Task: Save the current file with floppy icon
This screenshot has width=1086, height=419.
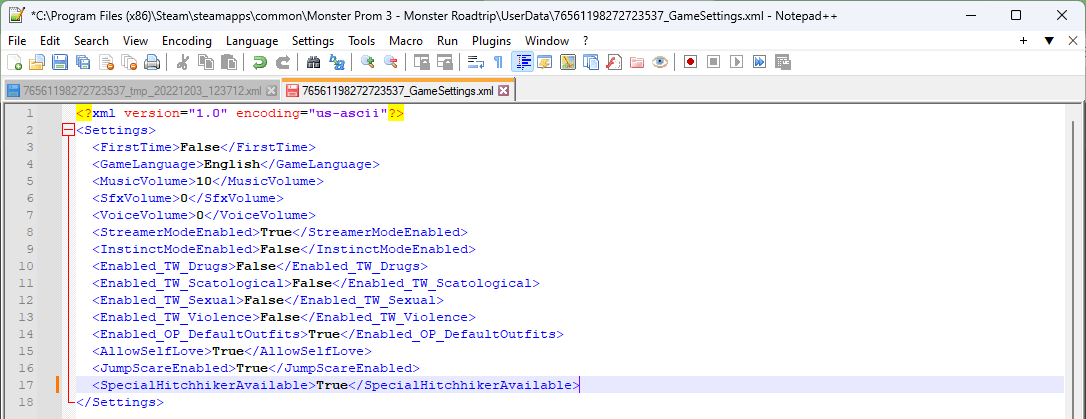Action: 60,63
